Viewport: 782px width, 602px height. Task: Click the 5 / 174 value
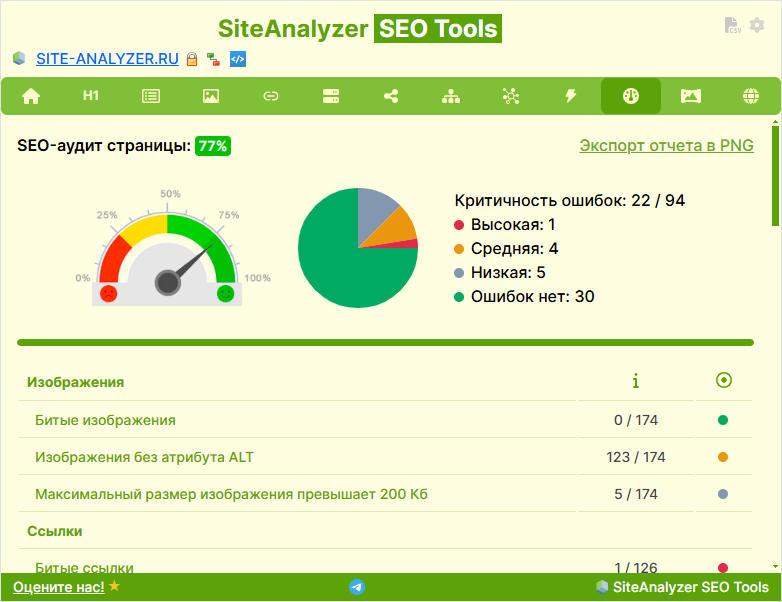click(x=636, y=494)
